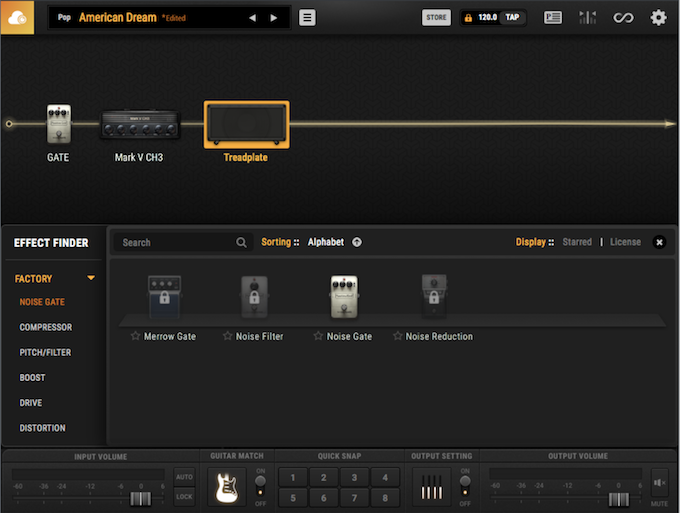
Task: Select Quick Snap slot 6
Action: pos(324,498)
